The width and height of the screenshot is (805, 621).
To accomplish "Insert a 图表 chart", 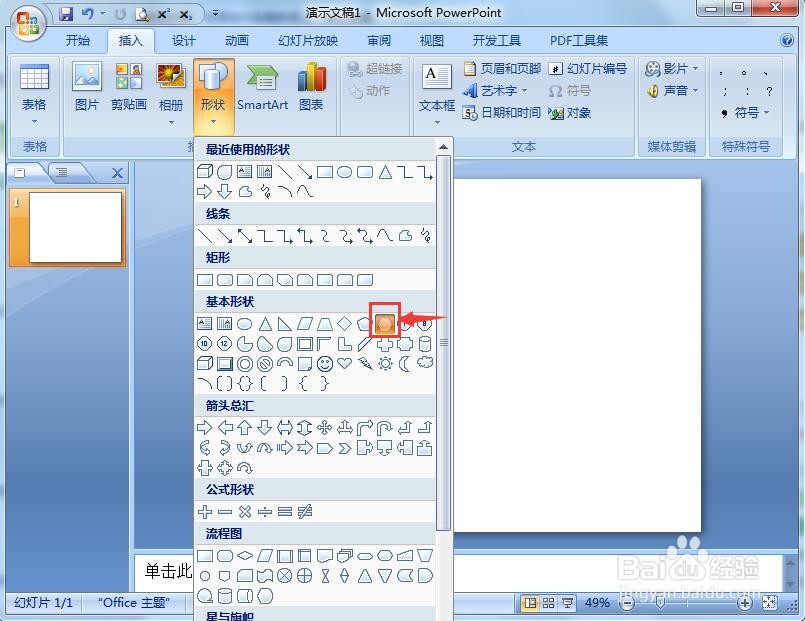I will (311, 87).
